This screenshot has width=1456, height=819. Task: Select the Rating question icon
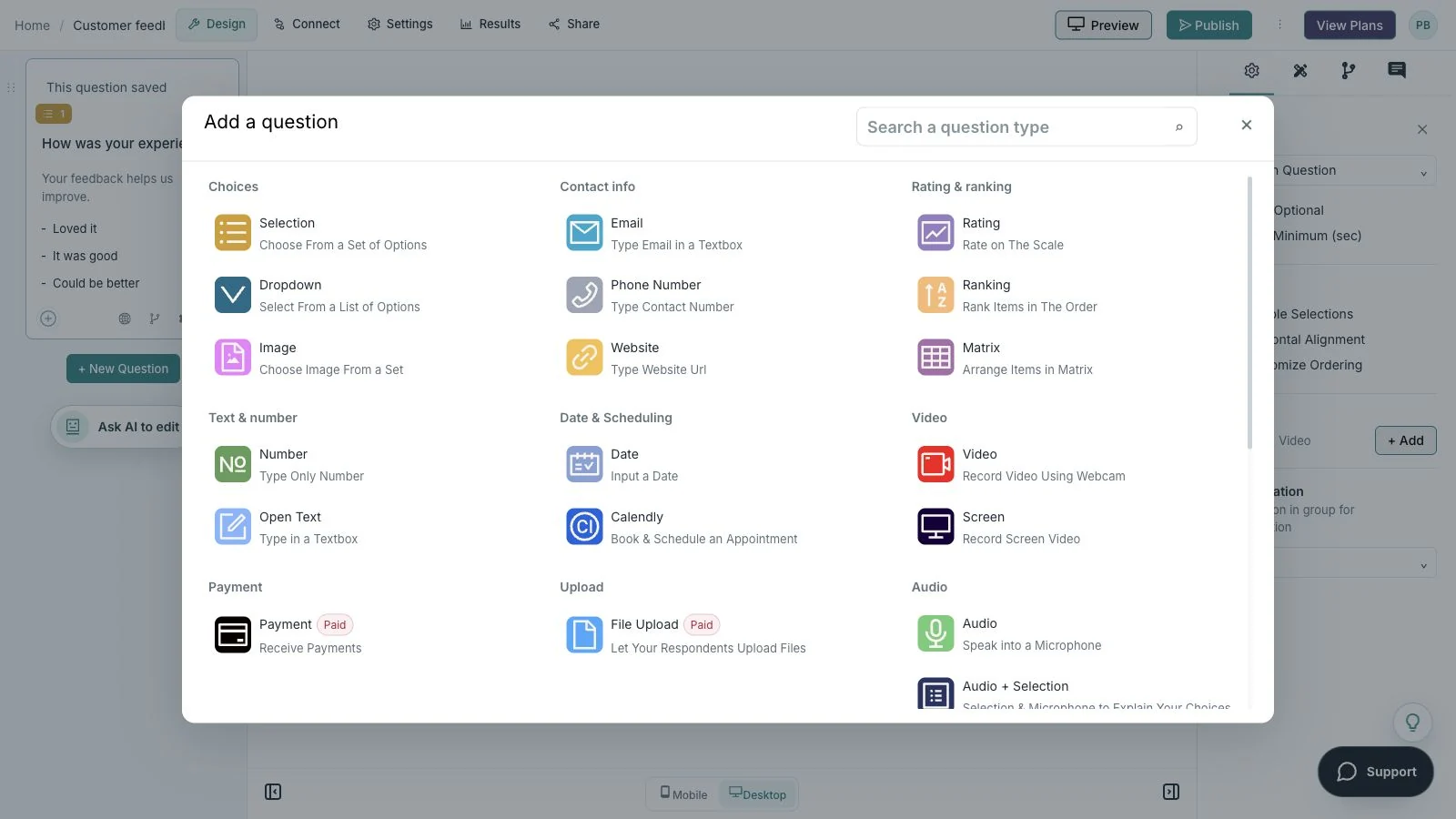(935, 233)
